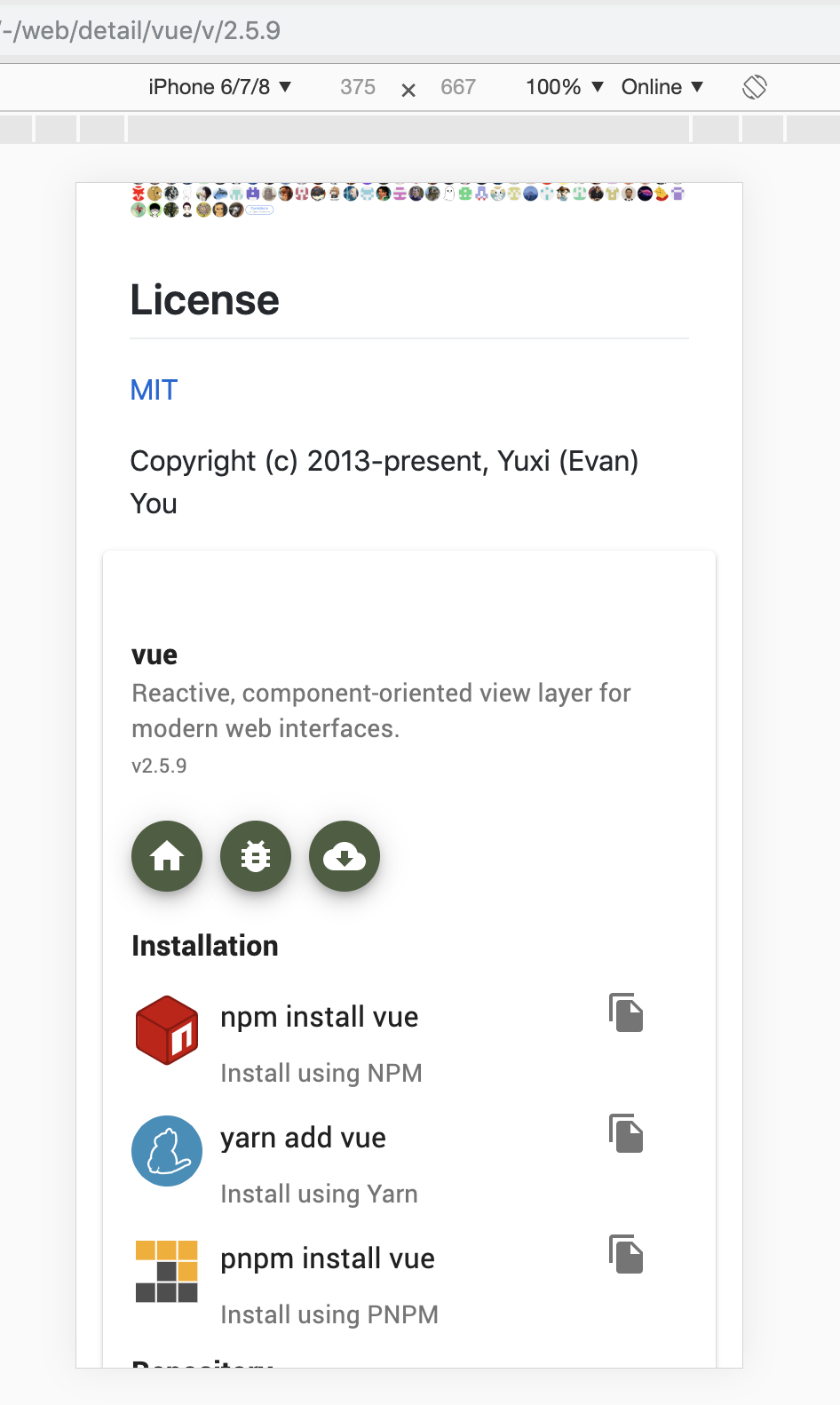
Task: Click the 'vue' package title
Action: click(x=155, y=655)
